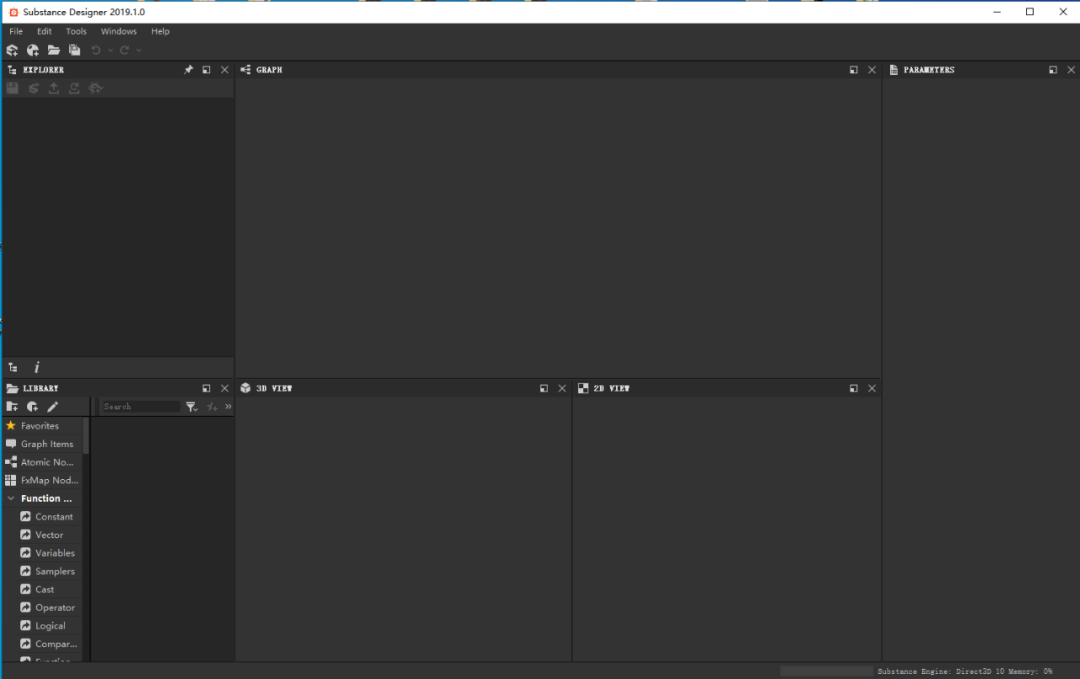Click Explorer new graph from template icon
The height and width of the screenshot is (679, 1080).
(x=96, y=88)
